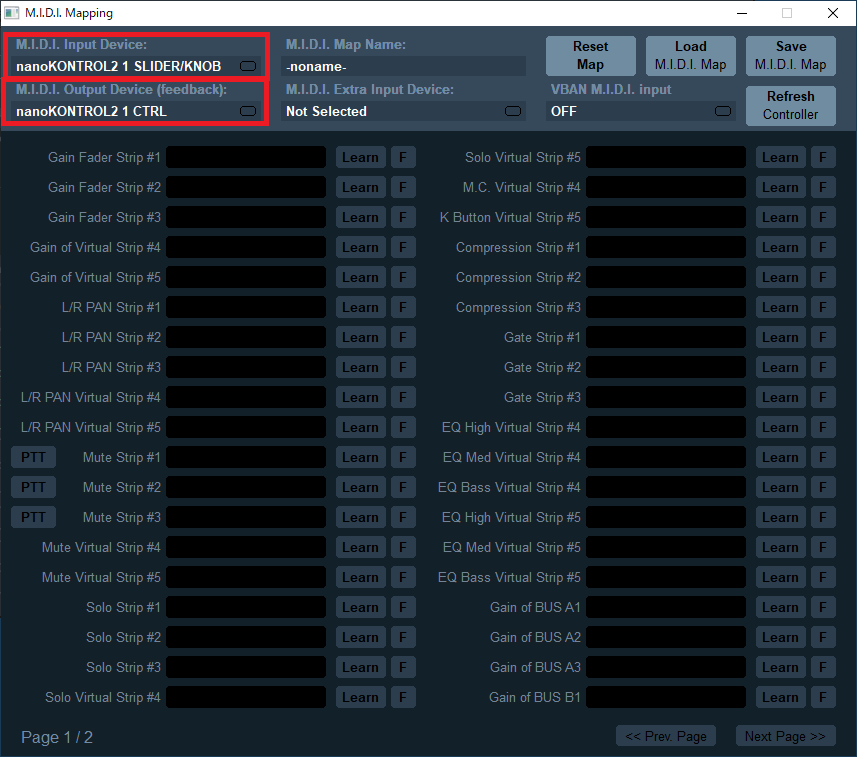
Task: Toggle PTT for Mute Strip #1
Action: (x=33, y=457)
